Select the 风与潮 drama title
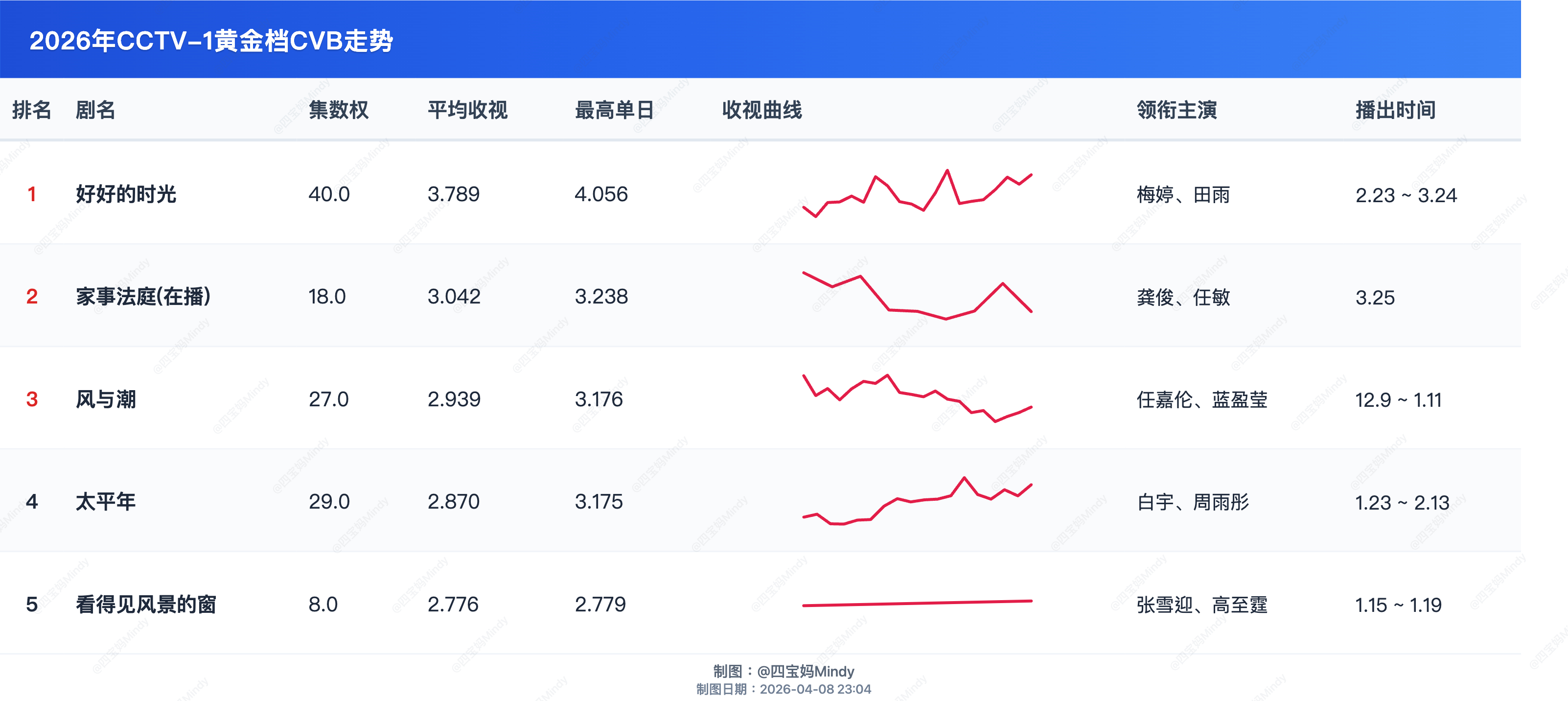This screenshot has height=701, width=1568. (105, 399)
